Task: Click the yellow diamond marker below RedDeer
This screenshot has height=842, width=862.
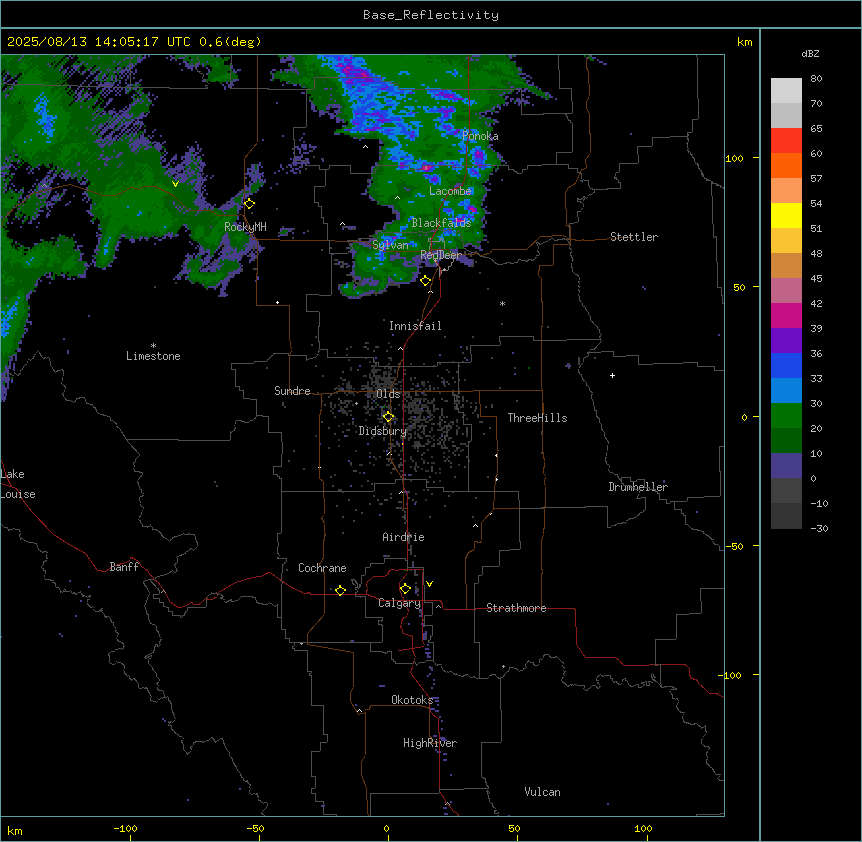Action: [x=425, y=281]
